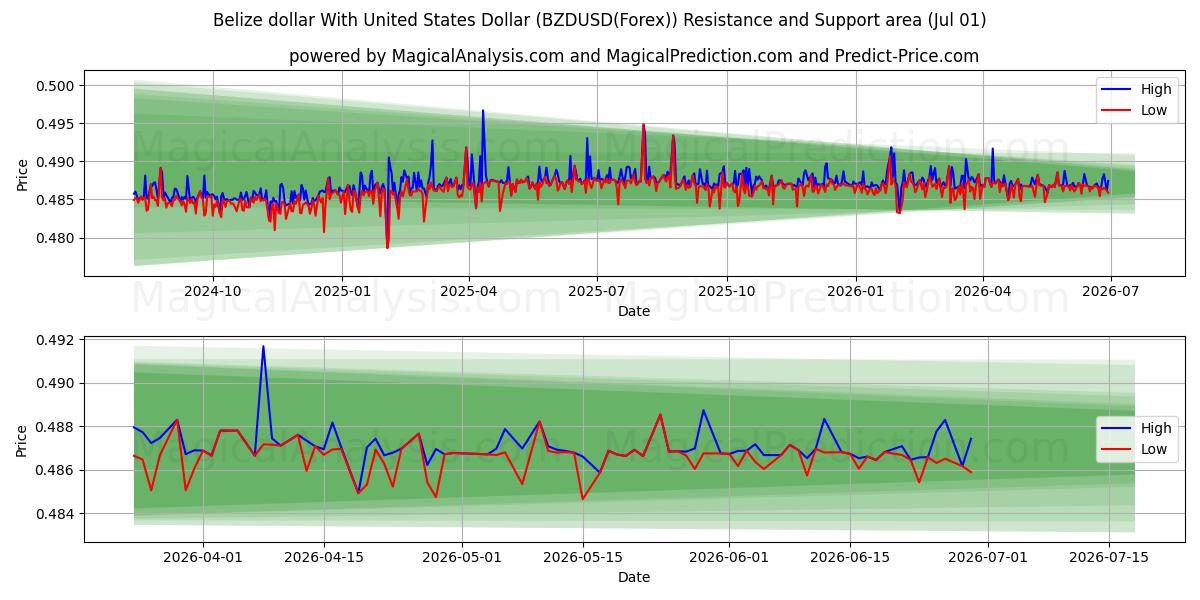Click the 0.488 tick on bottom chart

click(56, 427)
